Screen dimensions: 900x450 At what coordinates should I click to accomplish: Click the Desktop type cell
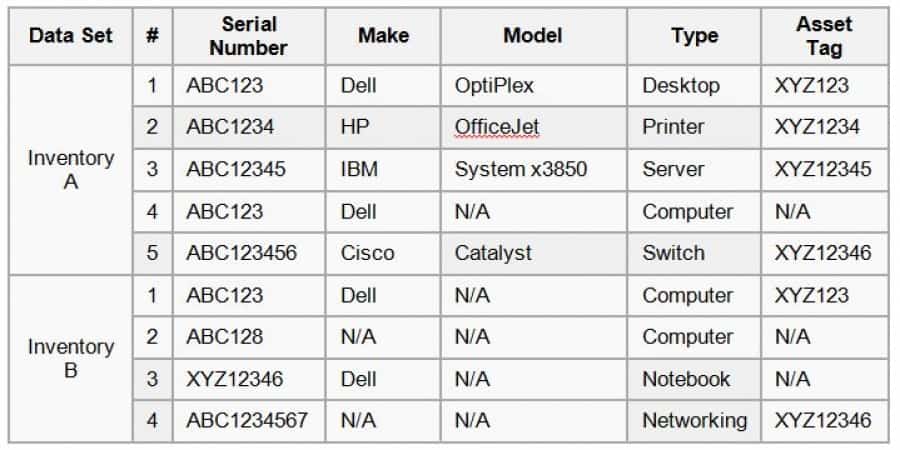click(680, 86)
